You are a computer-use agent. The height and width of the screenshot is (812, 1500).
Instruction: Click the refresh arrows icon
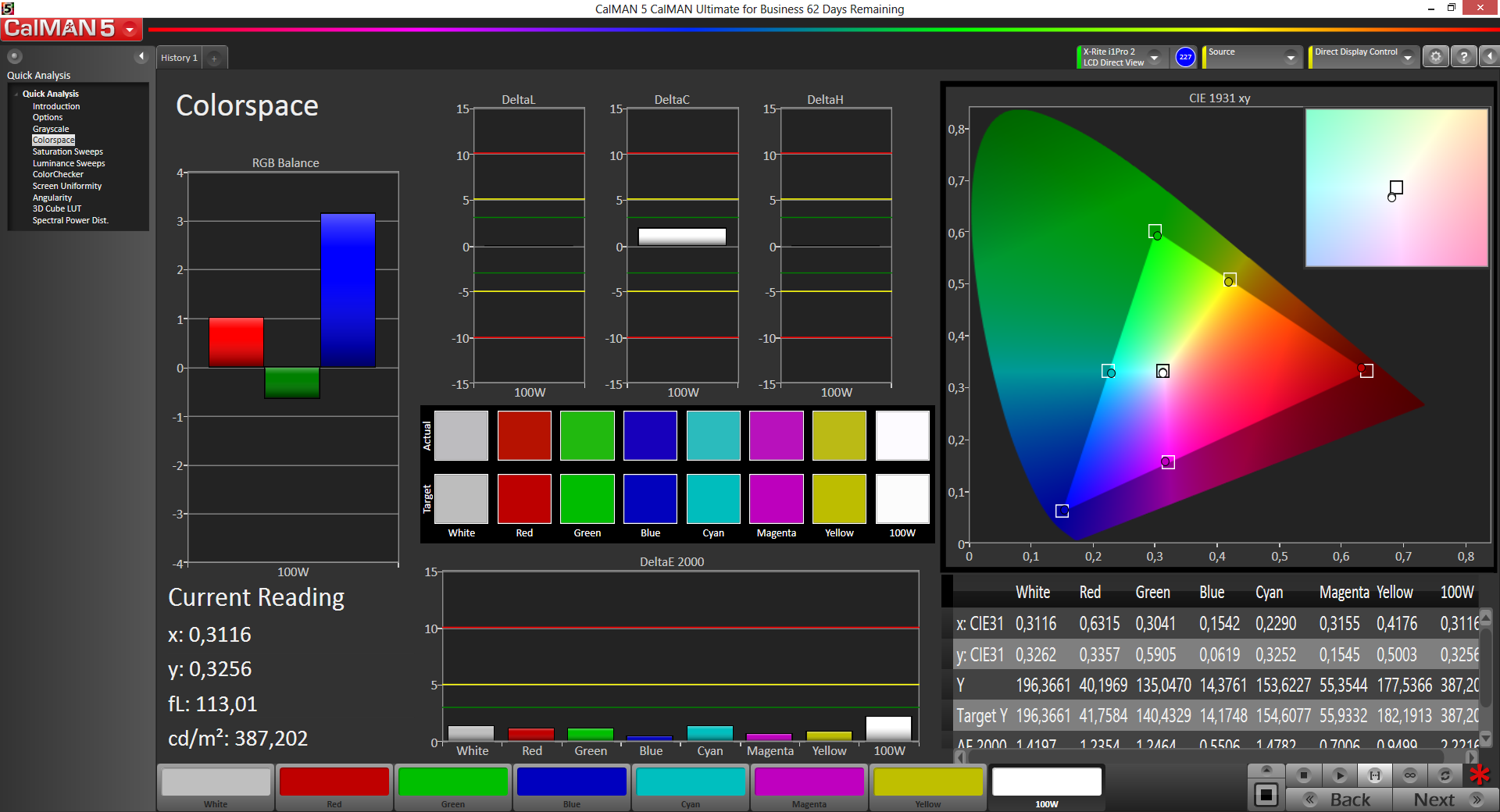click(x=1445, y=775)
